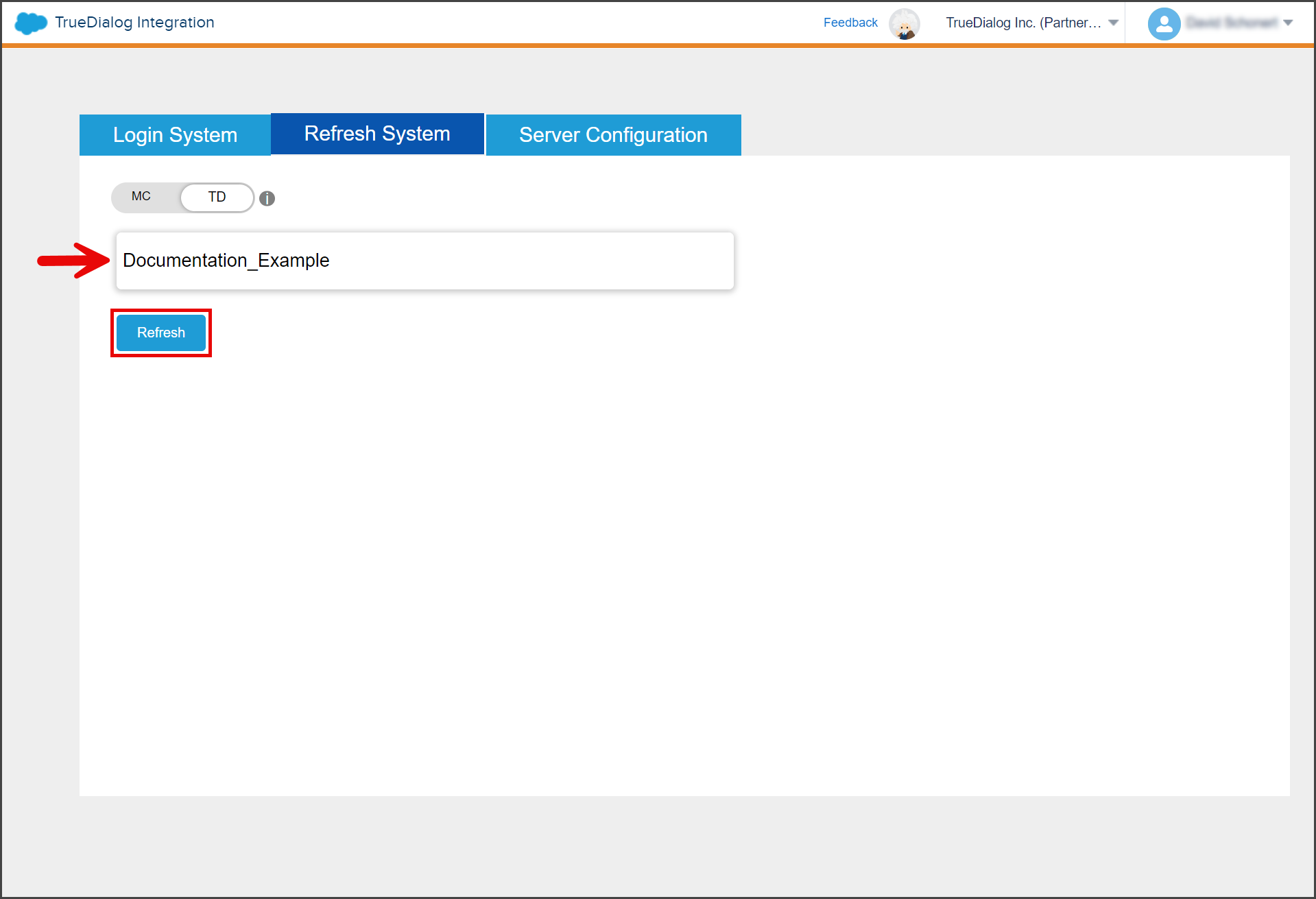The width and height of the screenshot is (1316, 899).
Task: Focus the Documentation_Example text field
Action: 425,261
